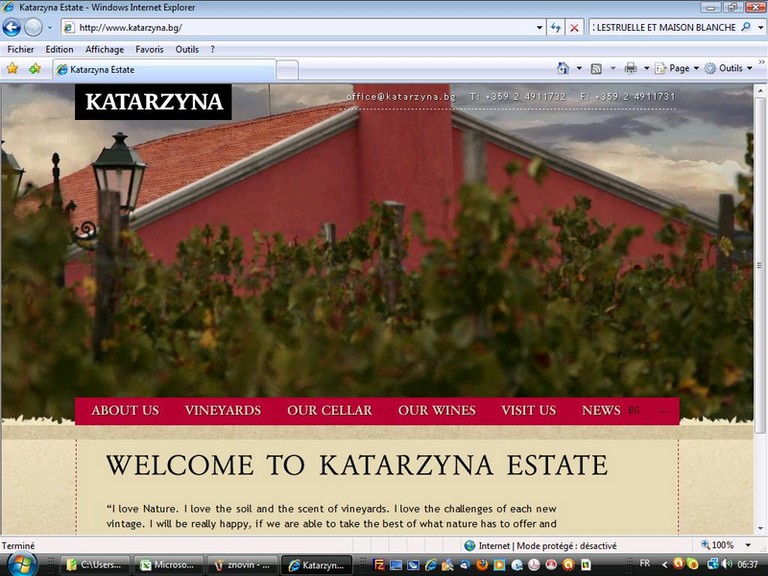Click the Windows Start button

click(20, 564)
